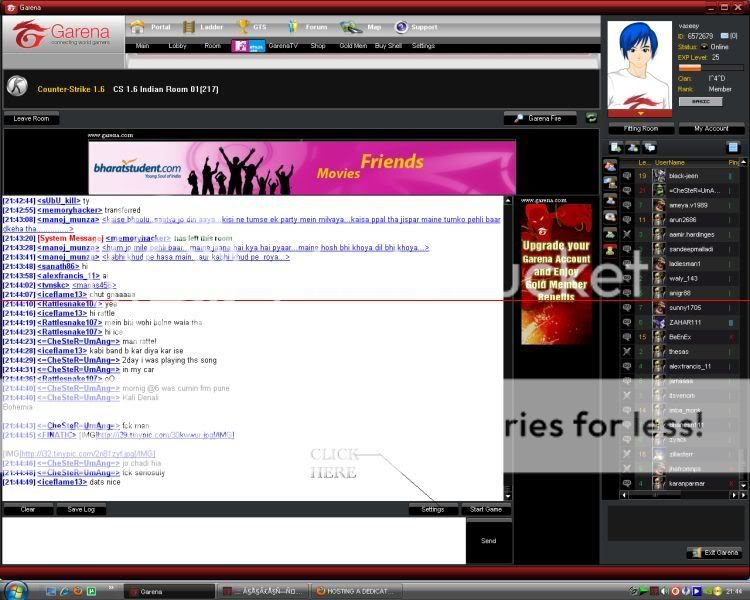Open the Portal home icon
Screen dimensions: 750x600
[x=138, y=27]
